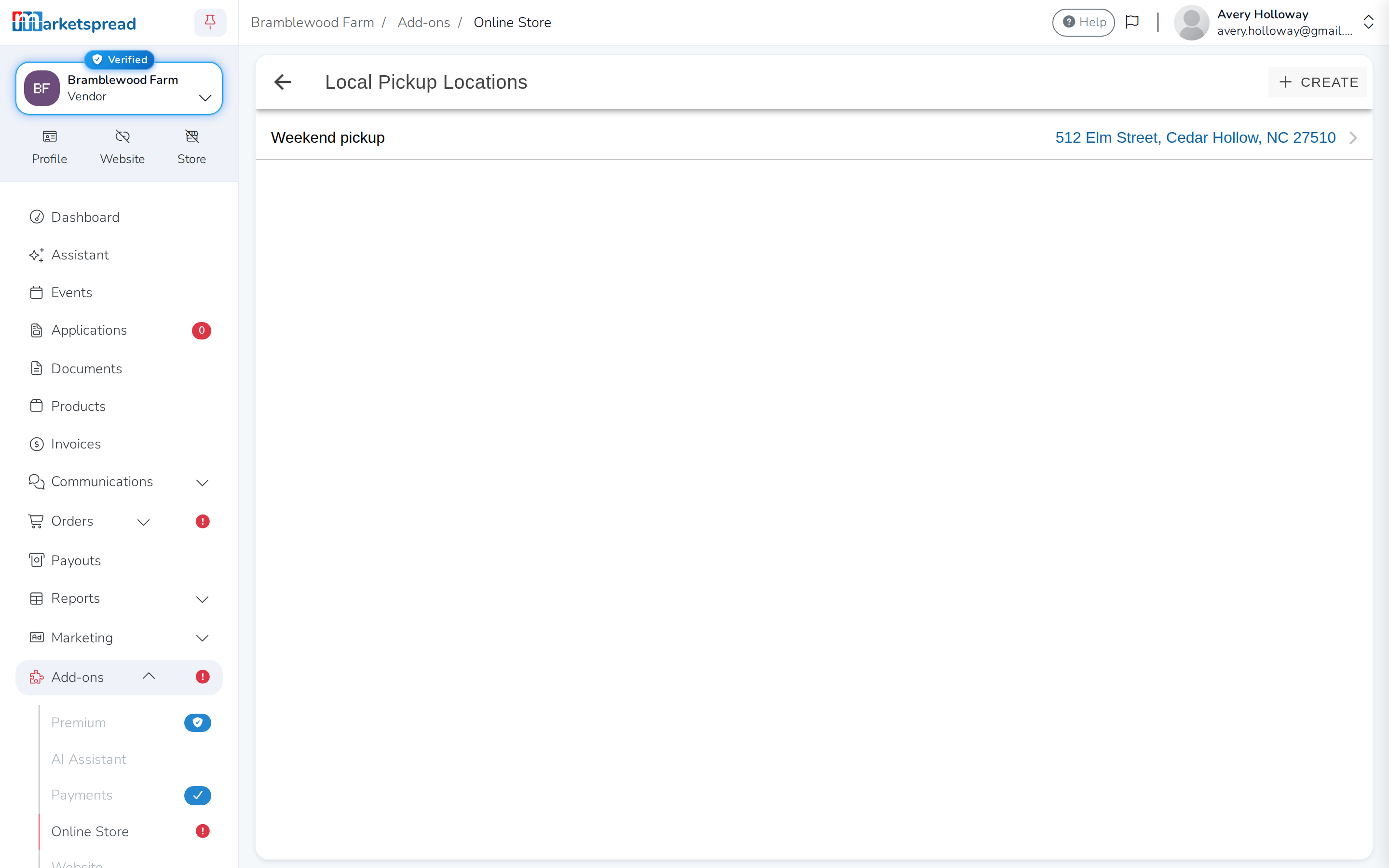Open the flag notifications icon

[1132, 22]
